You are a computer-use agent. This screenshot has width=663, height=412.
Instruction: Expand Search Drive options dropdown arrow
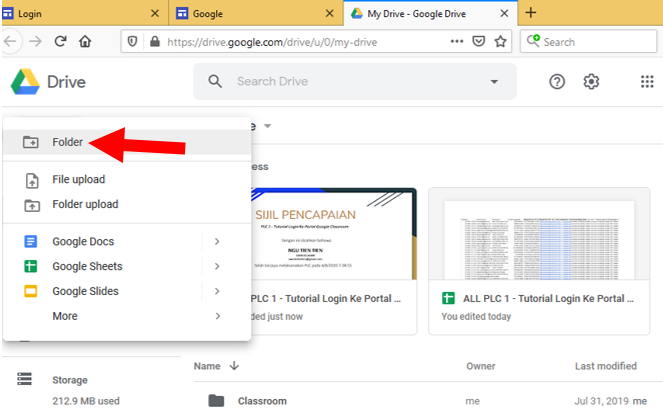click(494, 82)
